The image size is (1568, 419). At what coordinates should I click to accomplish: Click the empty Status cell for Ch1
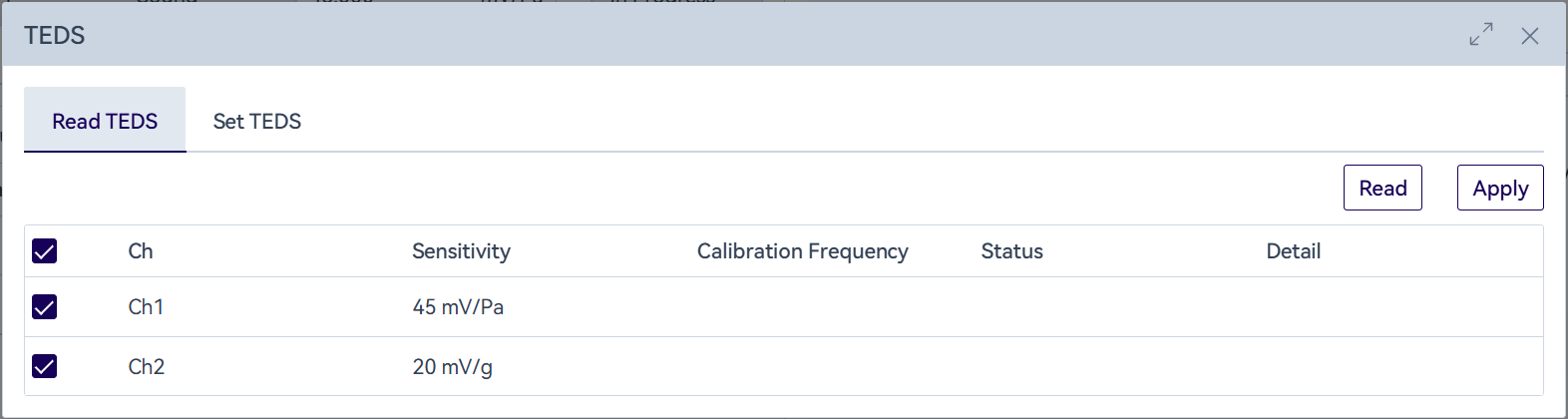1097,307
